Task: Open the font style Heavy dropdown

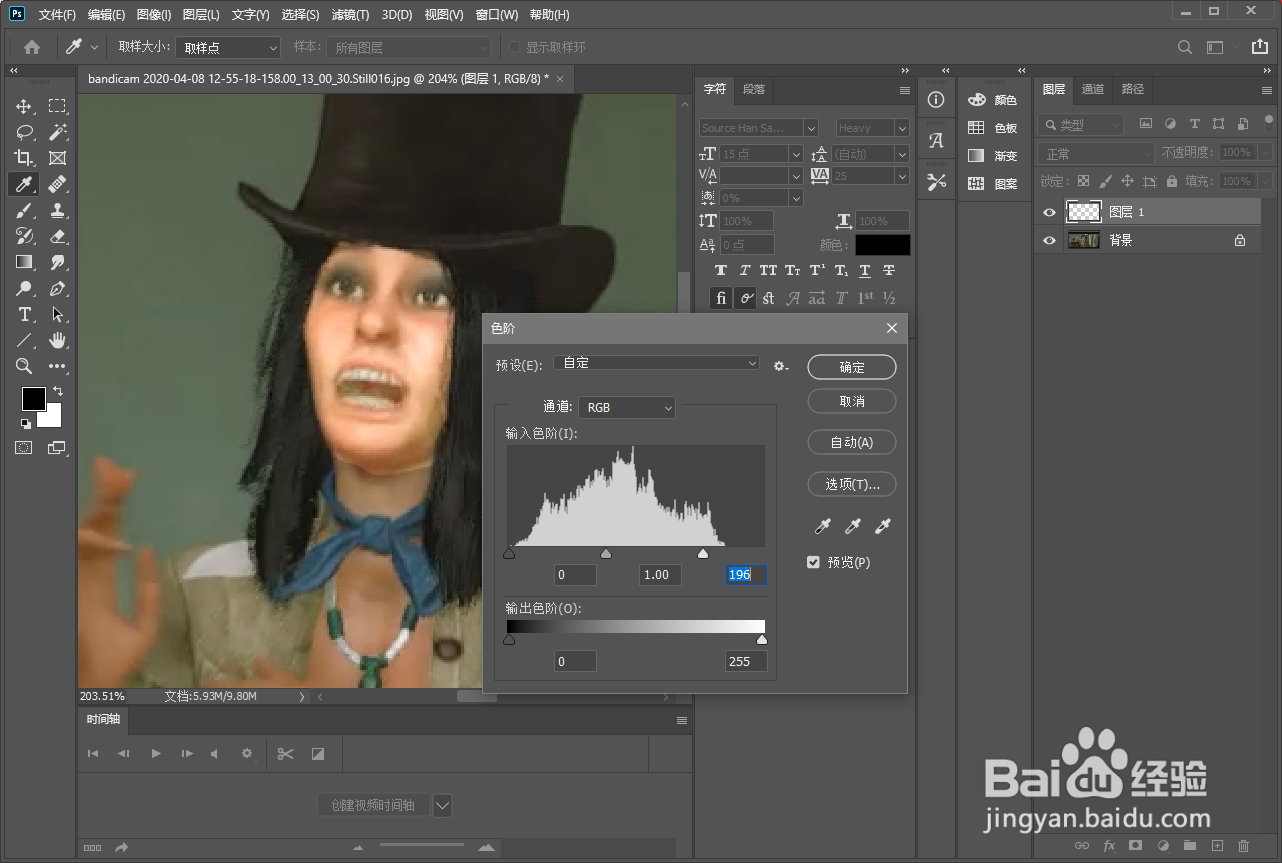Action: pyautogui.click(x=872, y=128)
